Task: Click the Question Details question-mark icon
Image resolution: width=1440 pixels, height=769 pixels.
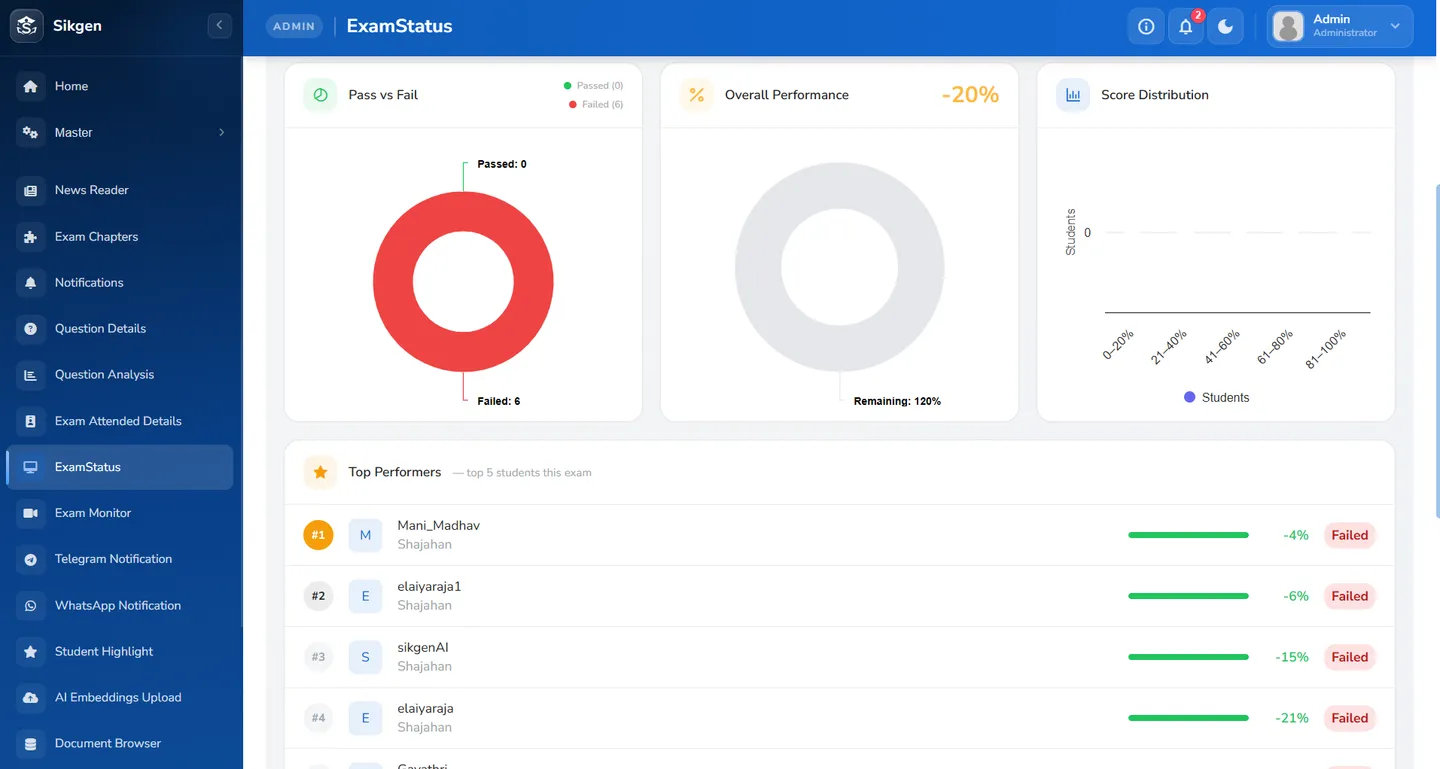Action: pos(30,329)
